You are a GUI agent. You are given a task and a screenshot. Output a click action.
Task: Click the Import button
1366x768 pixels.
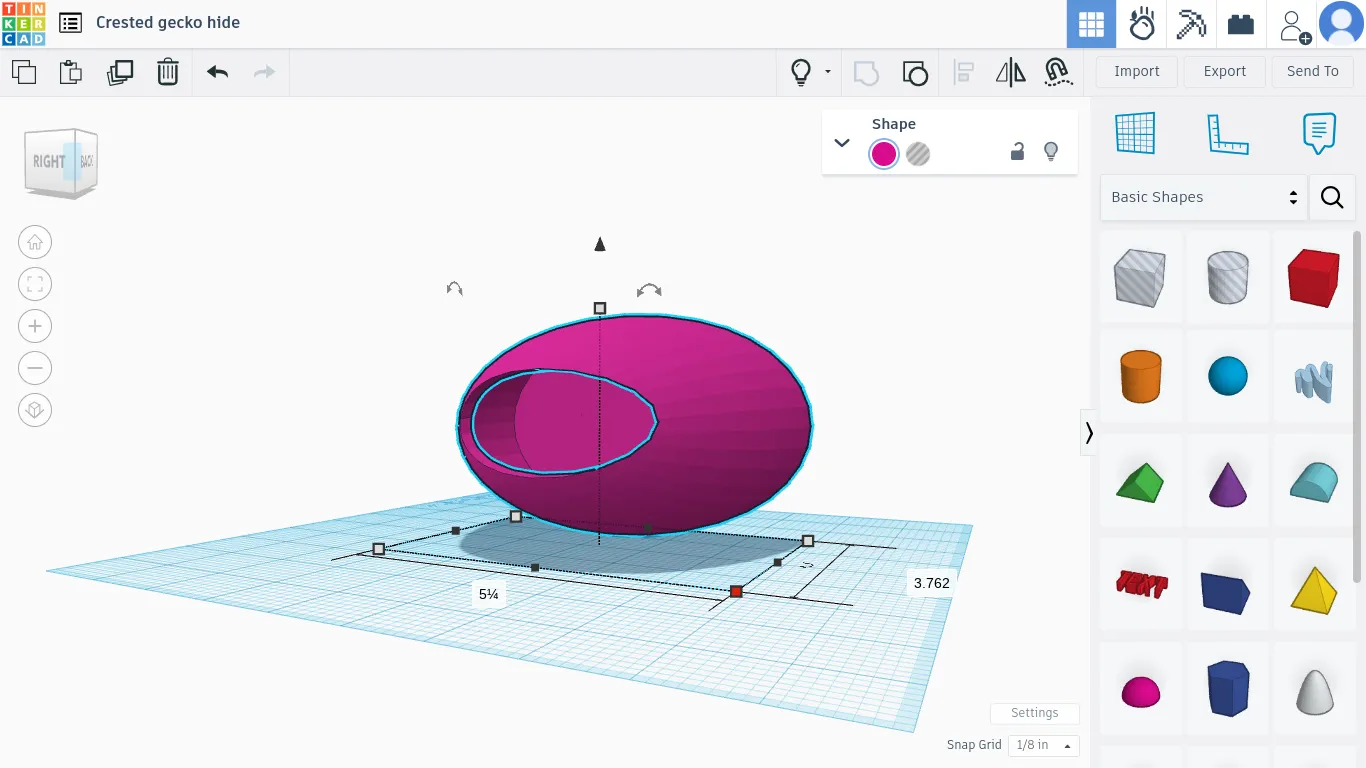pyautogui.click(x=1137, y=71)
